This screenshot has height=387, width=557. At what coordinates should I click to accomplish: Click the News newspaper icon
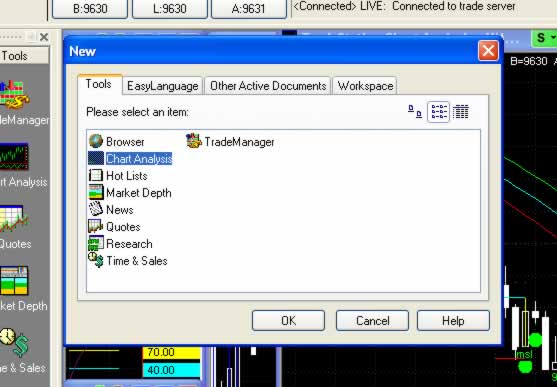[96, 209]
